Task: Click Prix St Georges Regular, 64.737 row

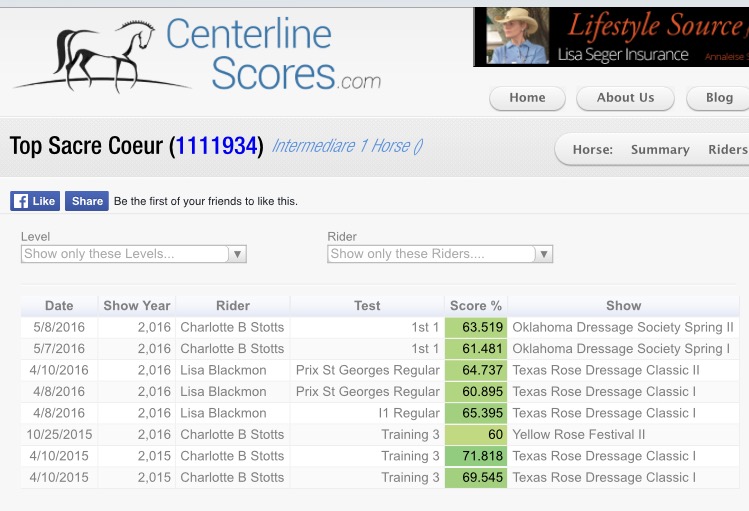Action: (367, 370)
